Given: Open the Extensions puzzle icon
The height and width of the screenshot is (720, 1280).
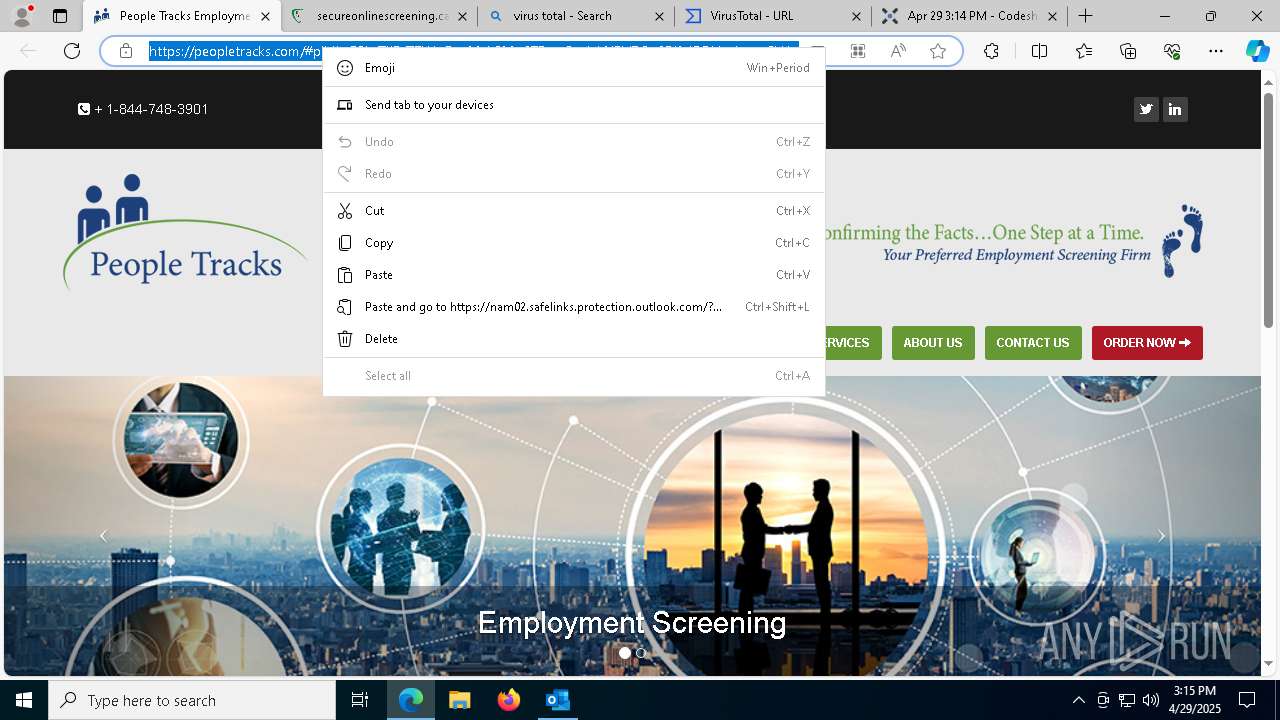Looking at the screenshot, I should (x=991, y=51).
